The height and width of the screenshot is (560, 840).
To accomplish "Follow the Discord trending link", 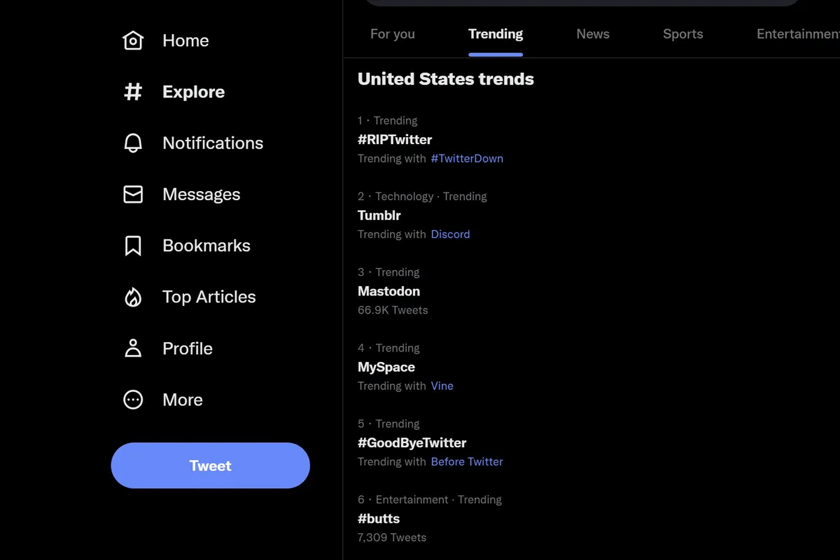I will tap(450, 234).
